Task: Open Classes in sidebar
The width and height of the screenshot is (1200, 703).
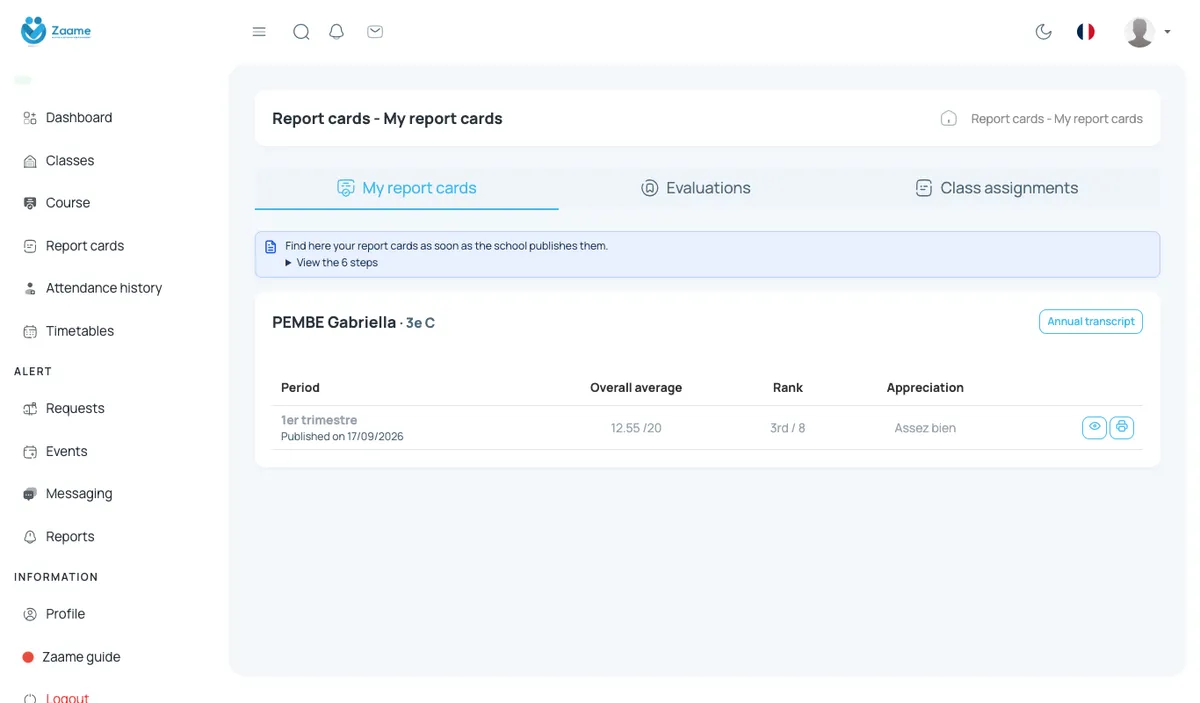Action: (x=59, y=161)
